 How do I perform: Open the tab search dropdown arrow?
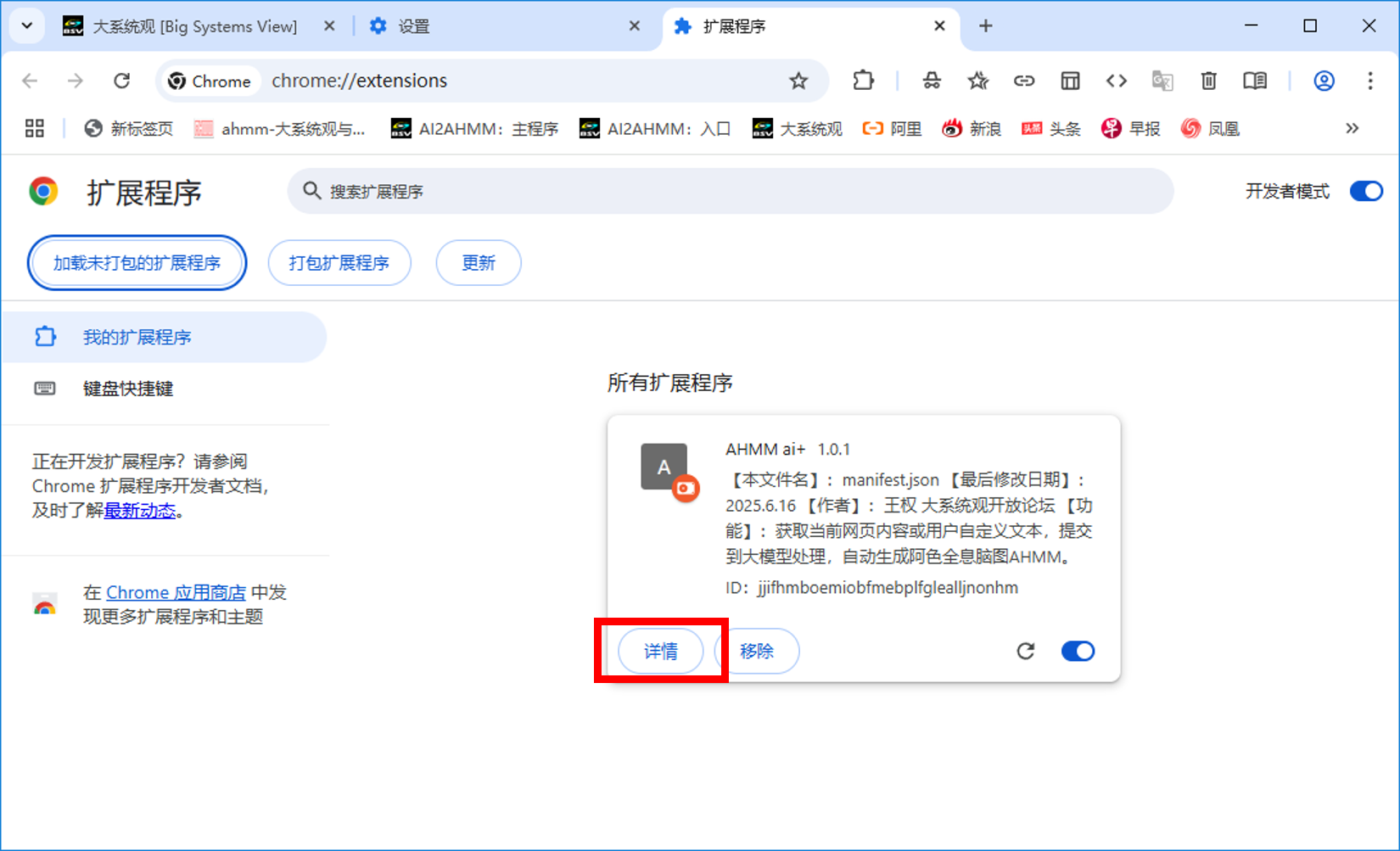[x=27, y=25]
